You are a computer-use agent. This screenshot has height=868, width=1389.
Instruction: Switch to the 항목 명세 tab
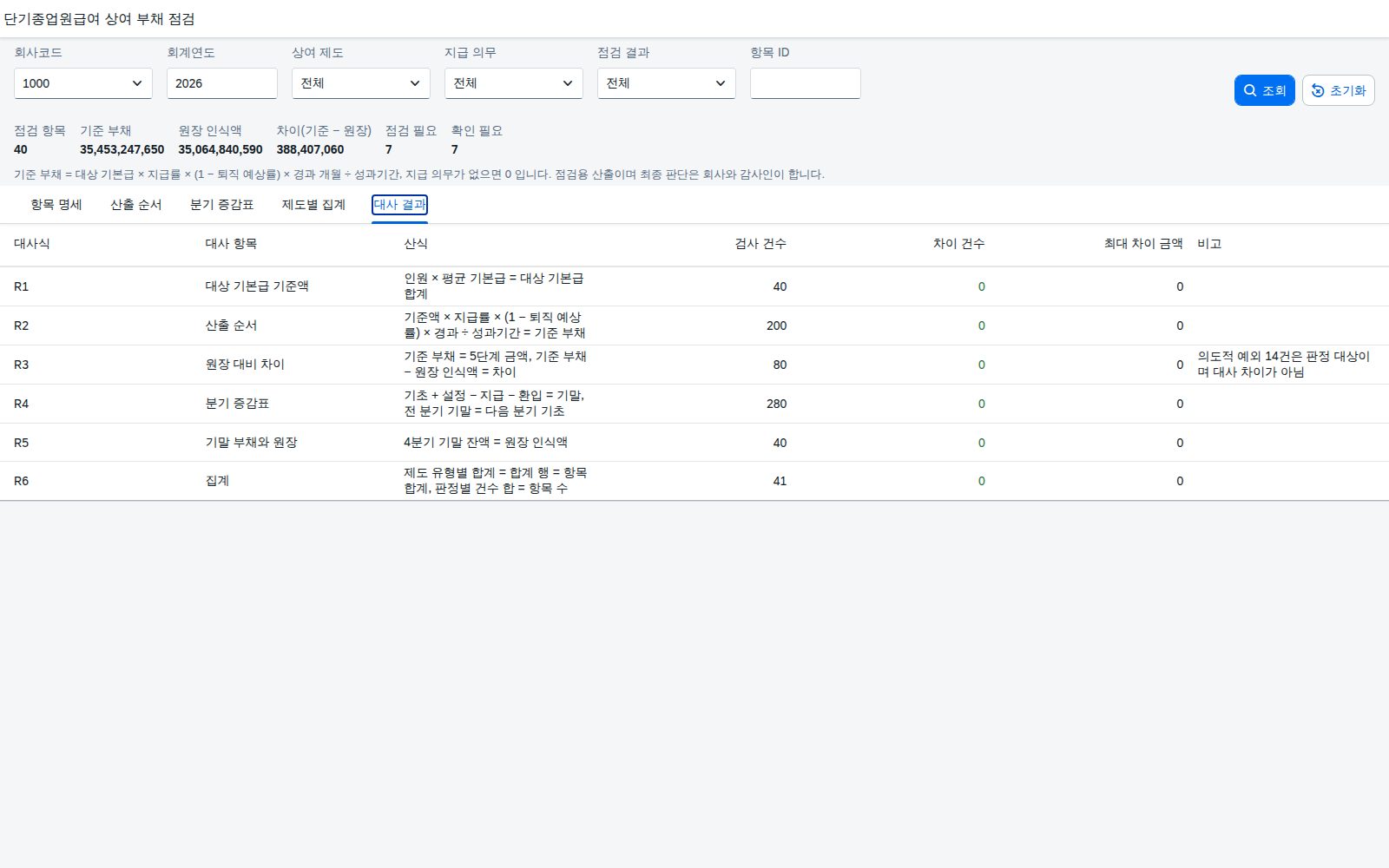[56, 205]
